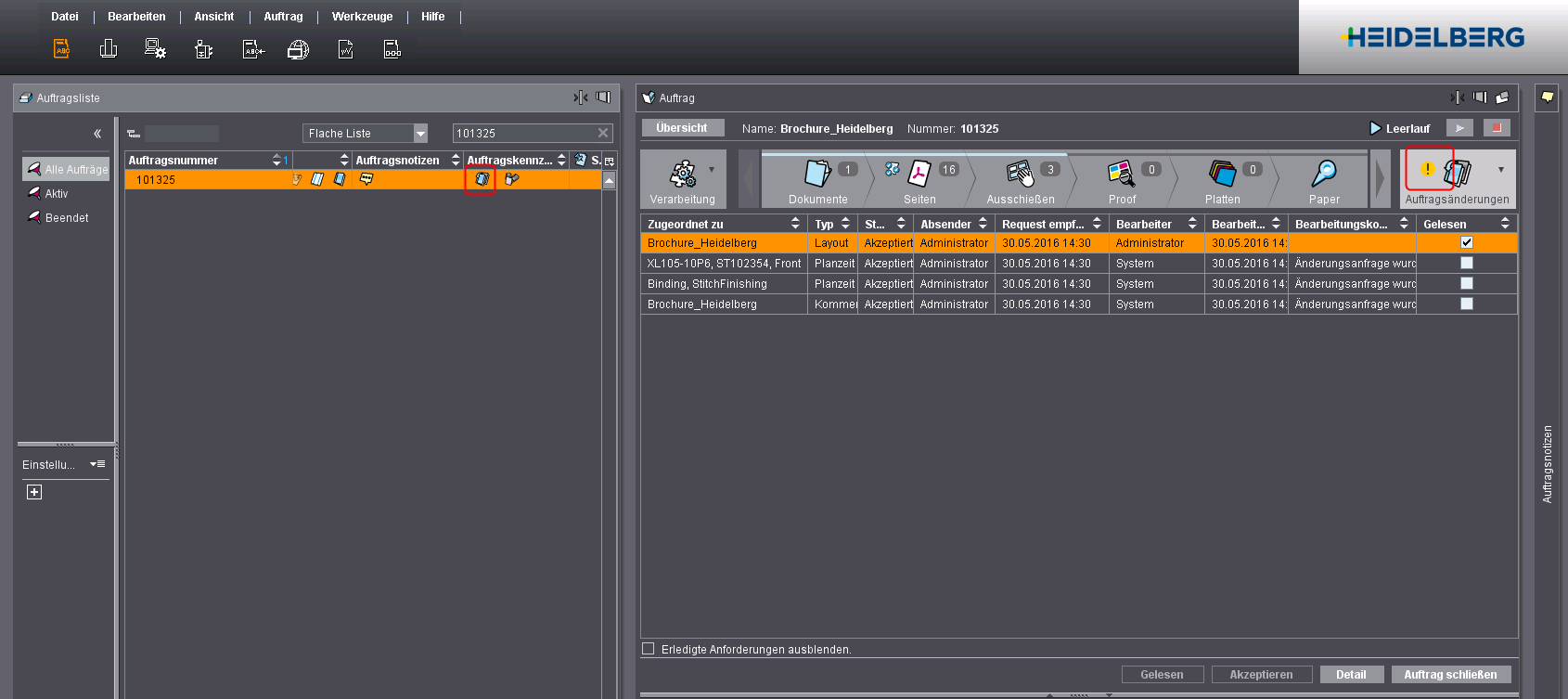The height and width of the screenshot is (699, 1568).
Task: Click the Paper magnifier step icon
Action: 1323,174
